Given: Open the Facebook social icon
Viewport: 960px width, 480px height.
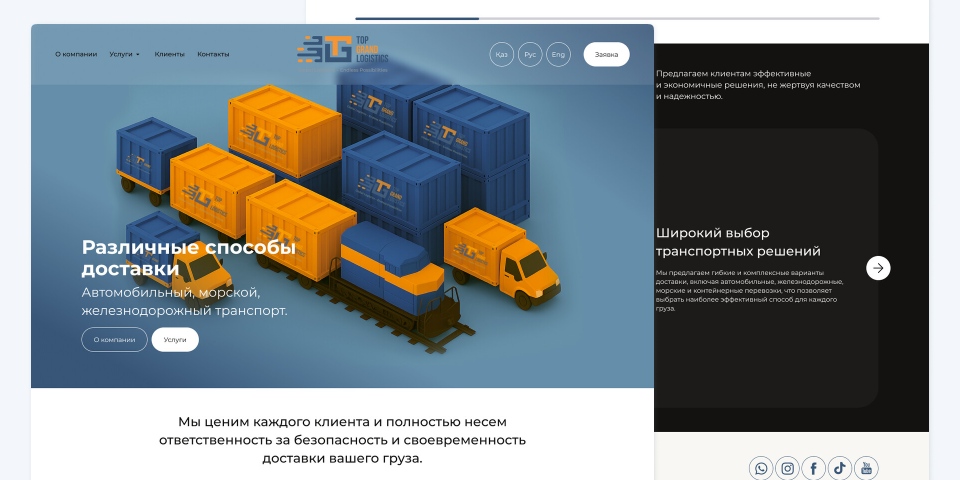Looking at the screenshot, I should (x=814, y=469).
